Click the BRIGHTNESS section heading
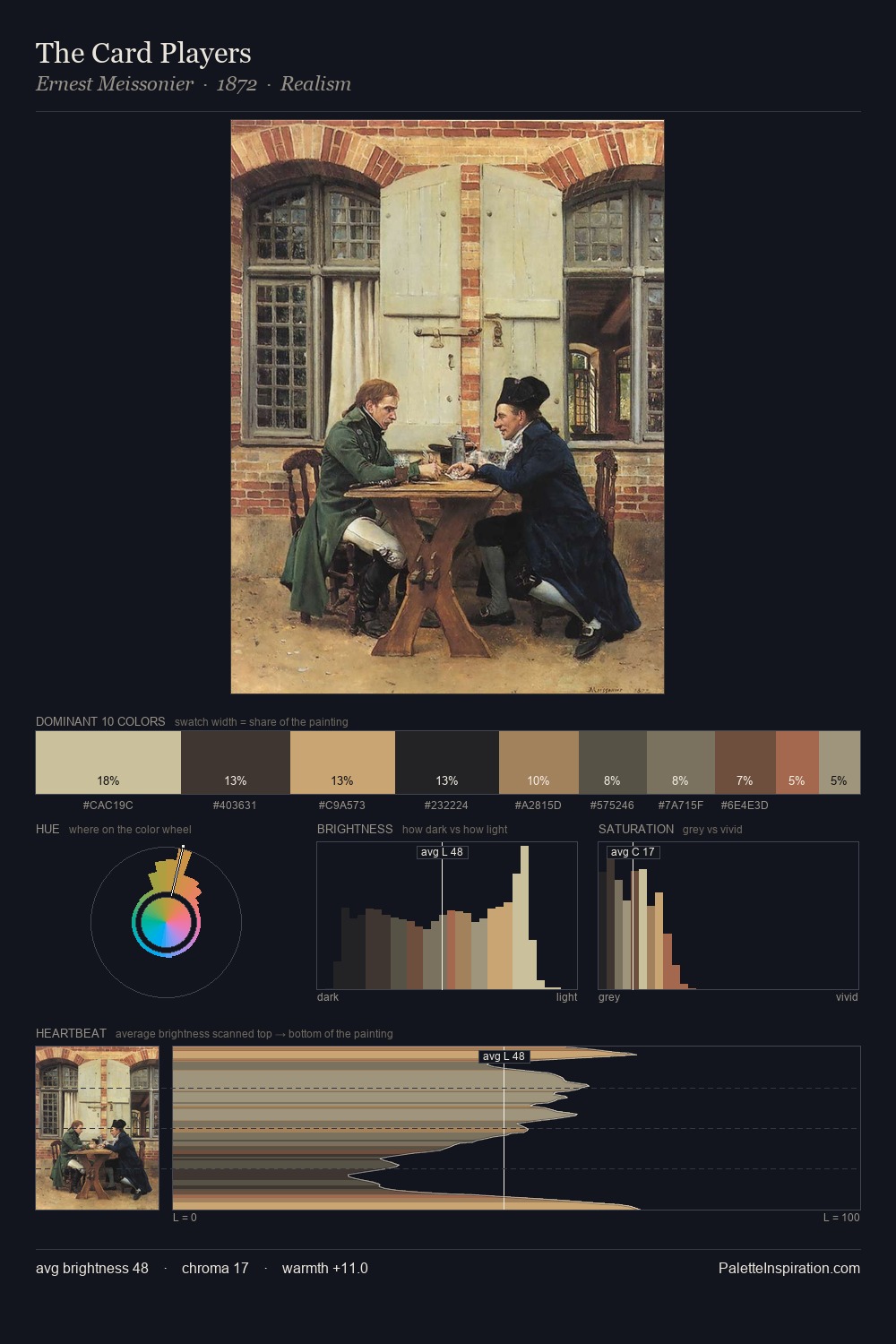 [355, 829]
